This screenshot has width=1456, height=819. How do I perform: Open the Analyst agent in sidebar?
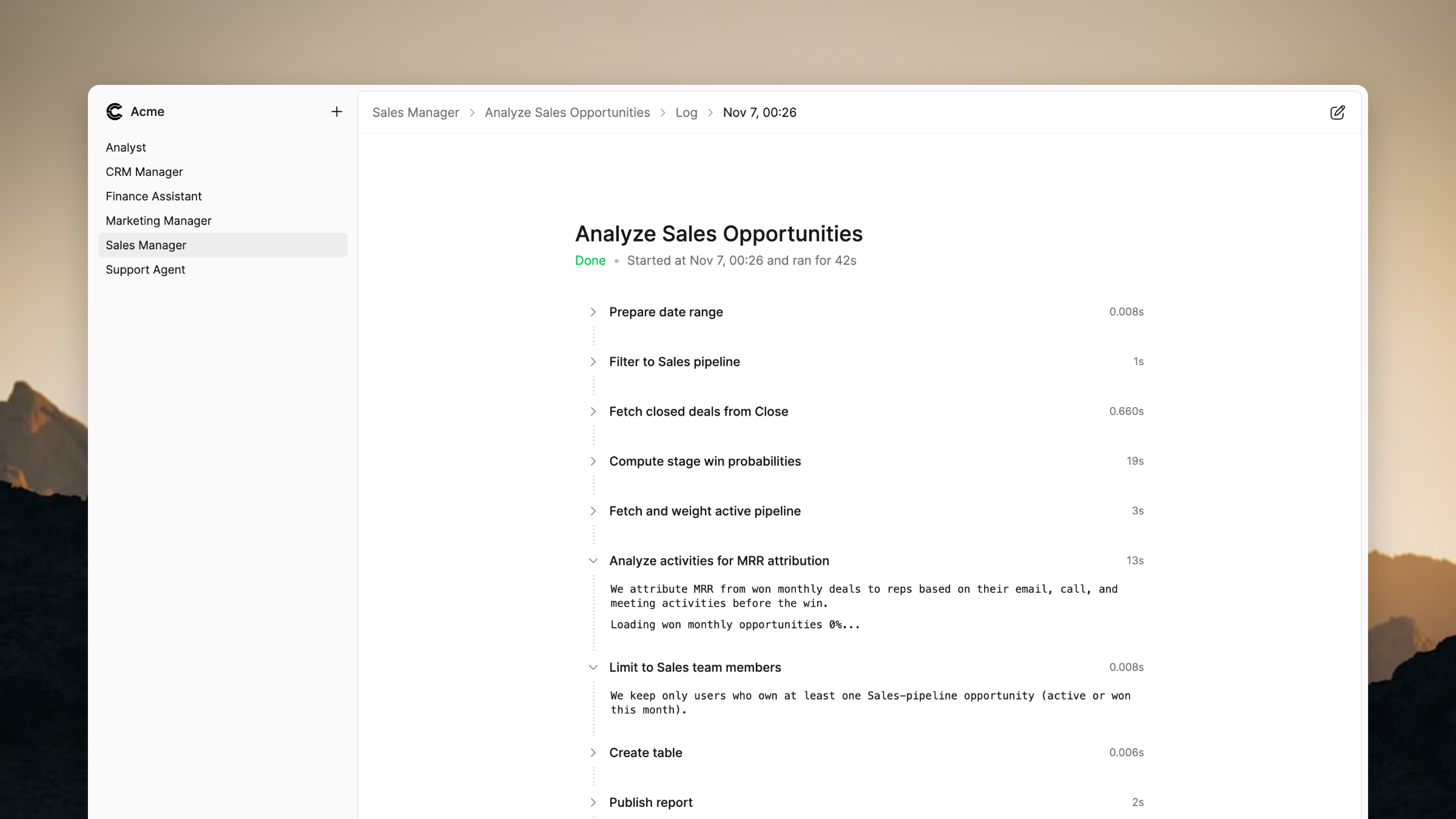click(126, 147)
